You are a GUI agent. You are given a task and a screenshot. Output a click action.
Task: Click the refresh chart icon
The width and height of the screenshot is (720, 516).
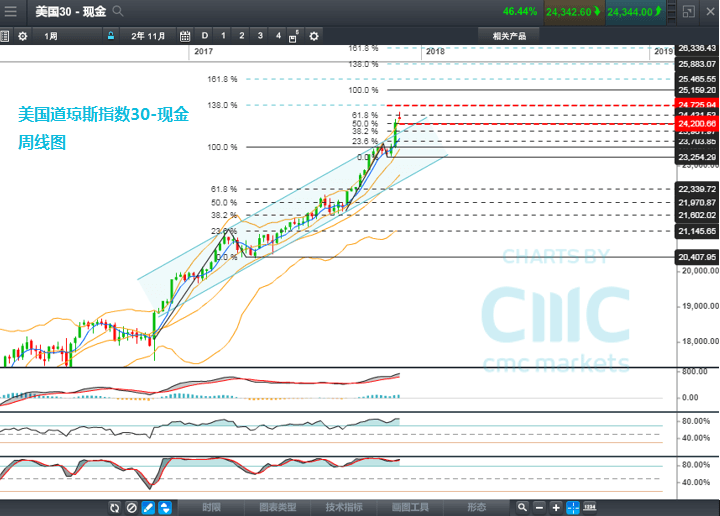click(x=114, y=508)
